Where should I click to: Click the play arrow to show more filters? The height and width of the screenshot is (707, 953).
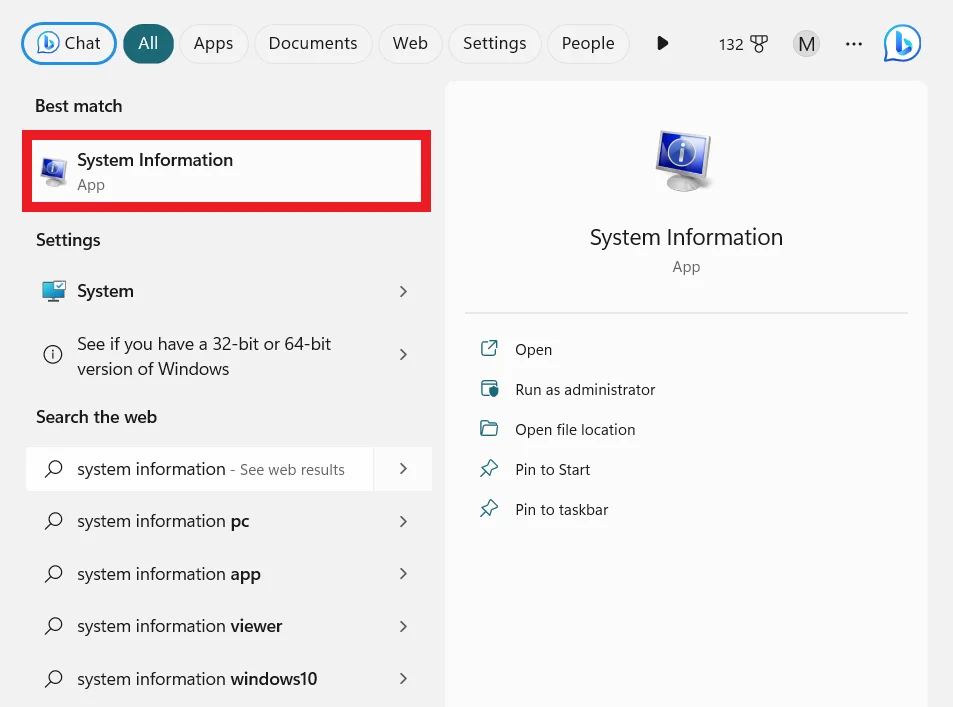pyautogui.click(x=662, y=43)
